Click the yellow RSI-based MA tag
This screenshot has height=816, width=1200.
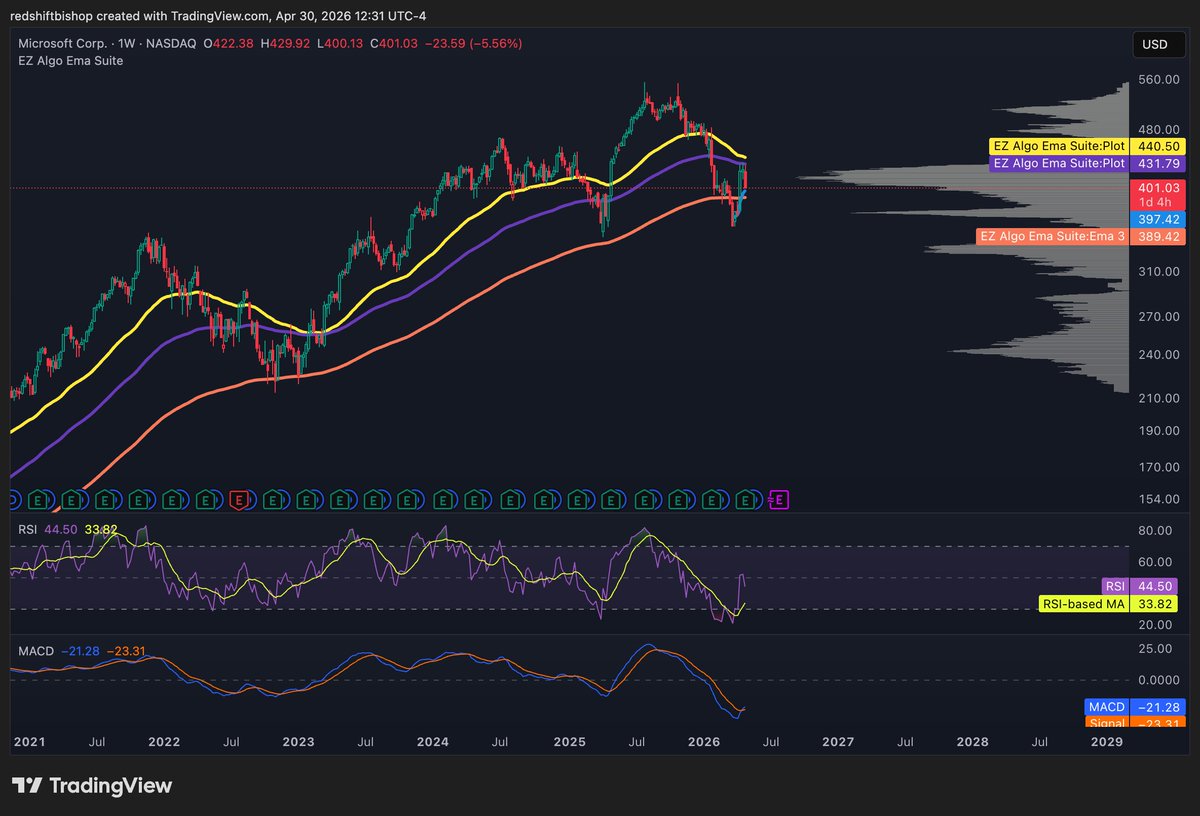tap(1084, 603)
